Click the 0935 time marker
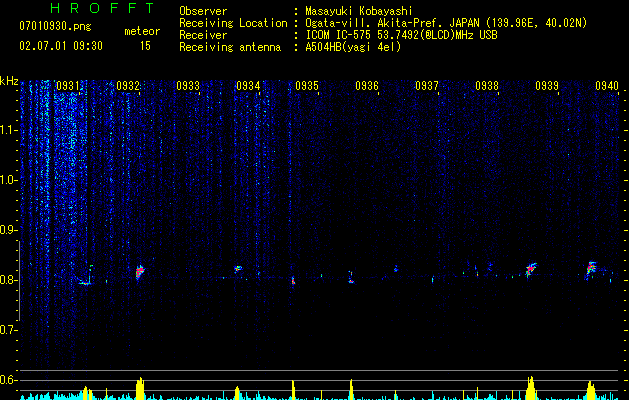629x400 pixels. (x=307, y=86)
